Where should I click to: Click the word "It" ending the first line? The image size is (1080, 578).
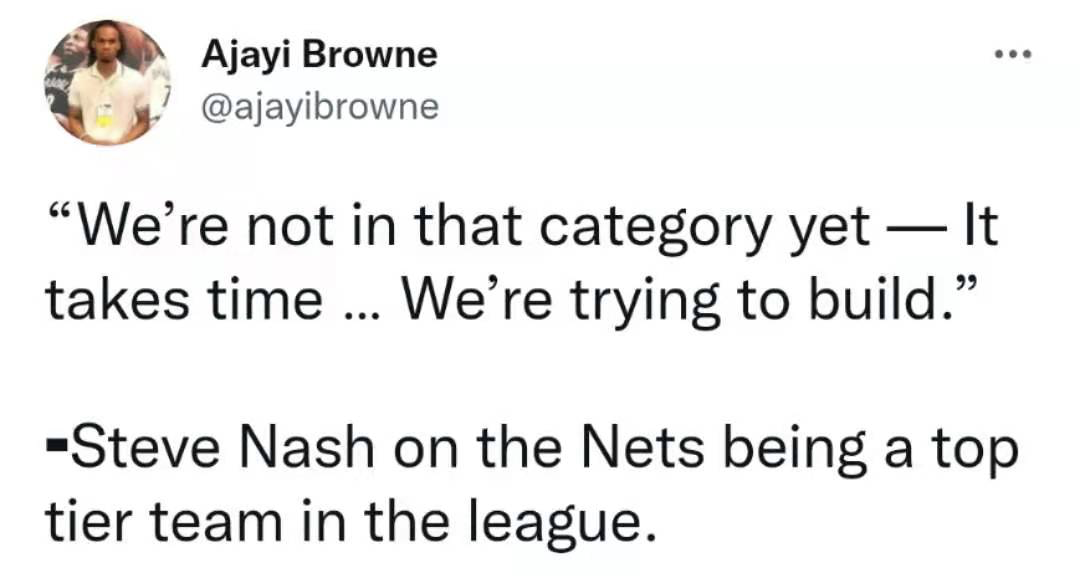point(981,227)
